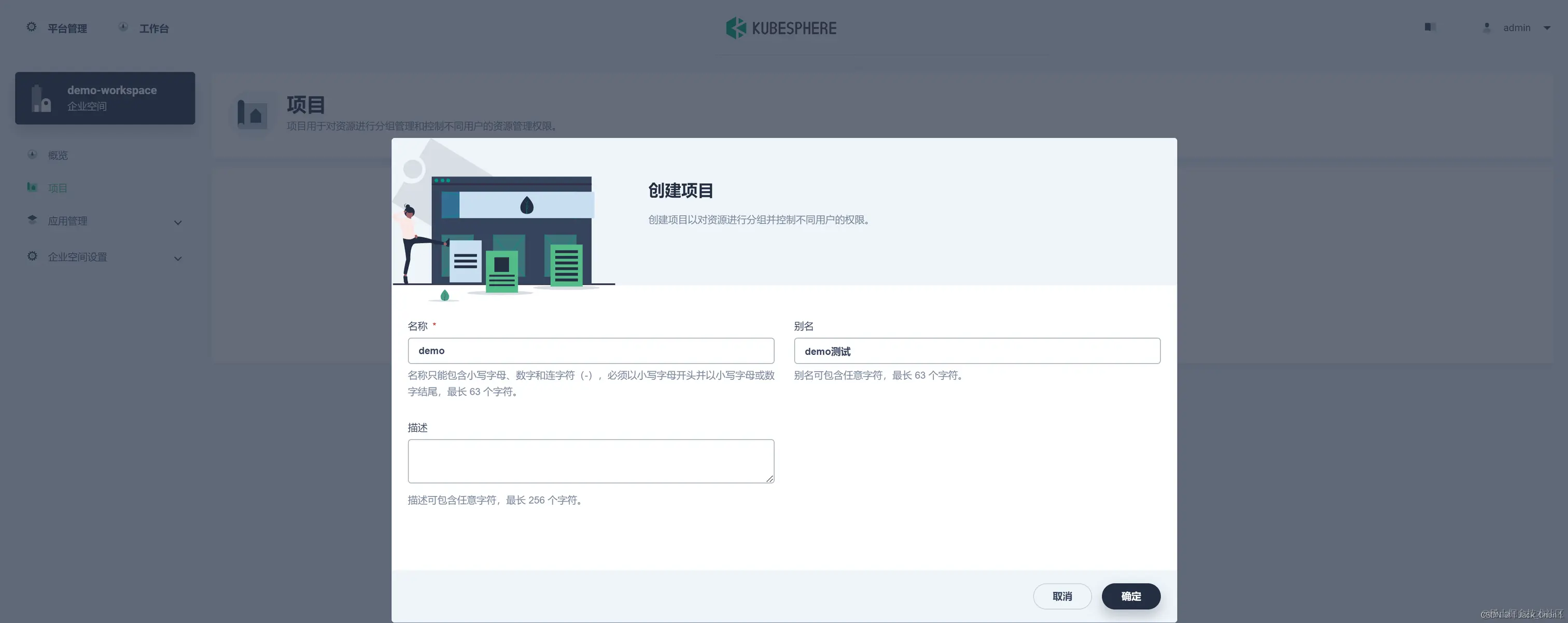1568x623 pixels.
Task: Focus the 名称 name input field
Action: [x=591, y=351]
